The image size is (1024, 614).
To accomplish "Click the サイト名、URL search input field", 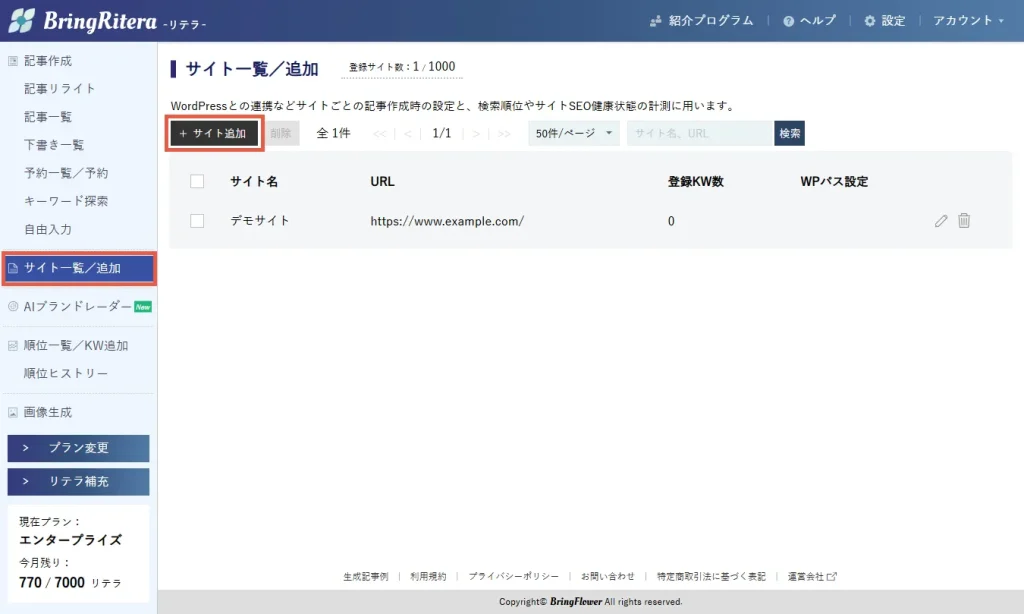I will pyautogui.click(x=699, y=133).
